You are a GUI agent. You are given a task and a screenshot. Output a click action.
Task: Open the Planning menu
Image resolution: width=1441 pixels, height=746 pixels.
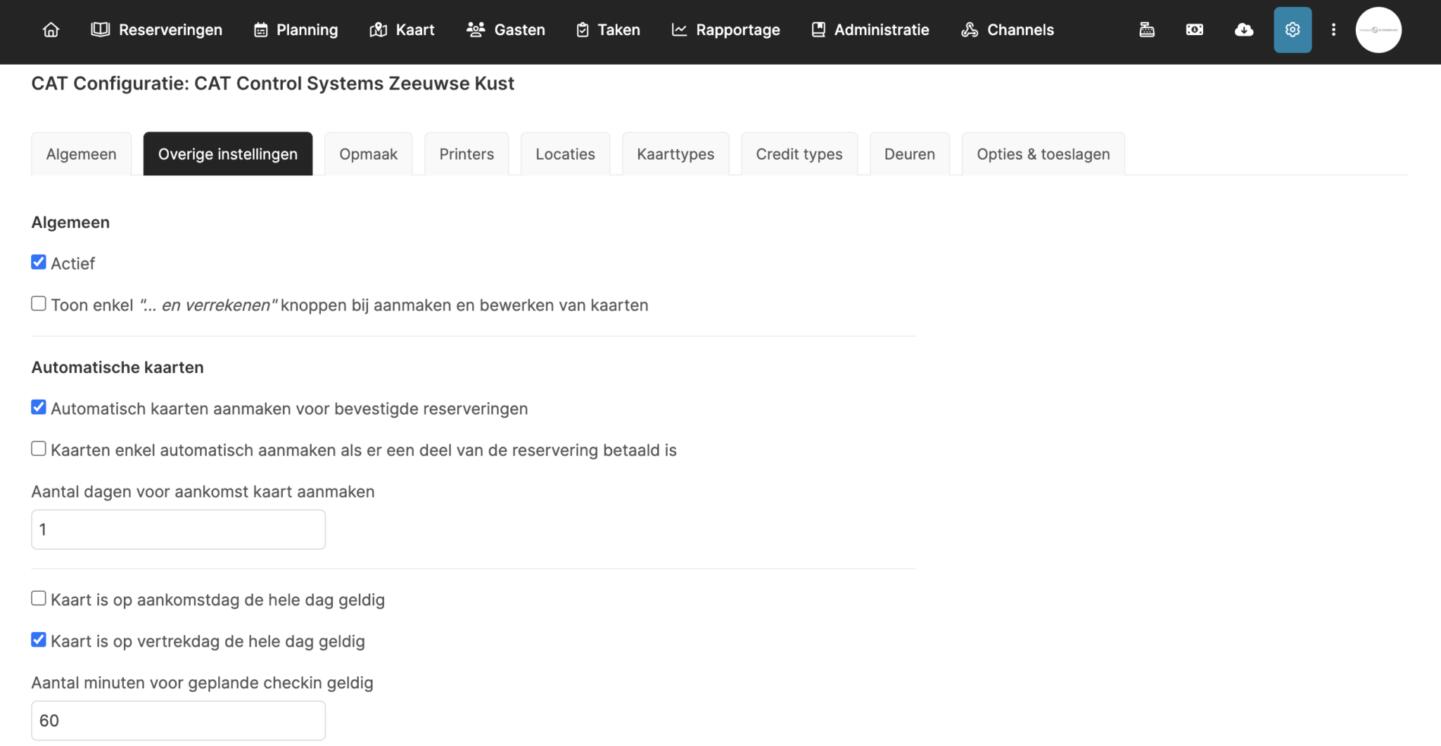point(296,30)
